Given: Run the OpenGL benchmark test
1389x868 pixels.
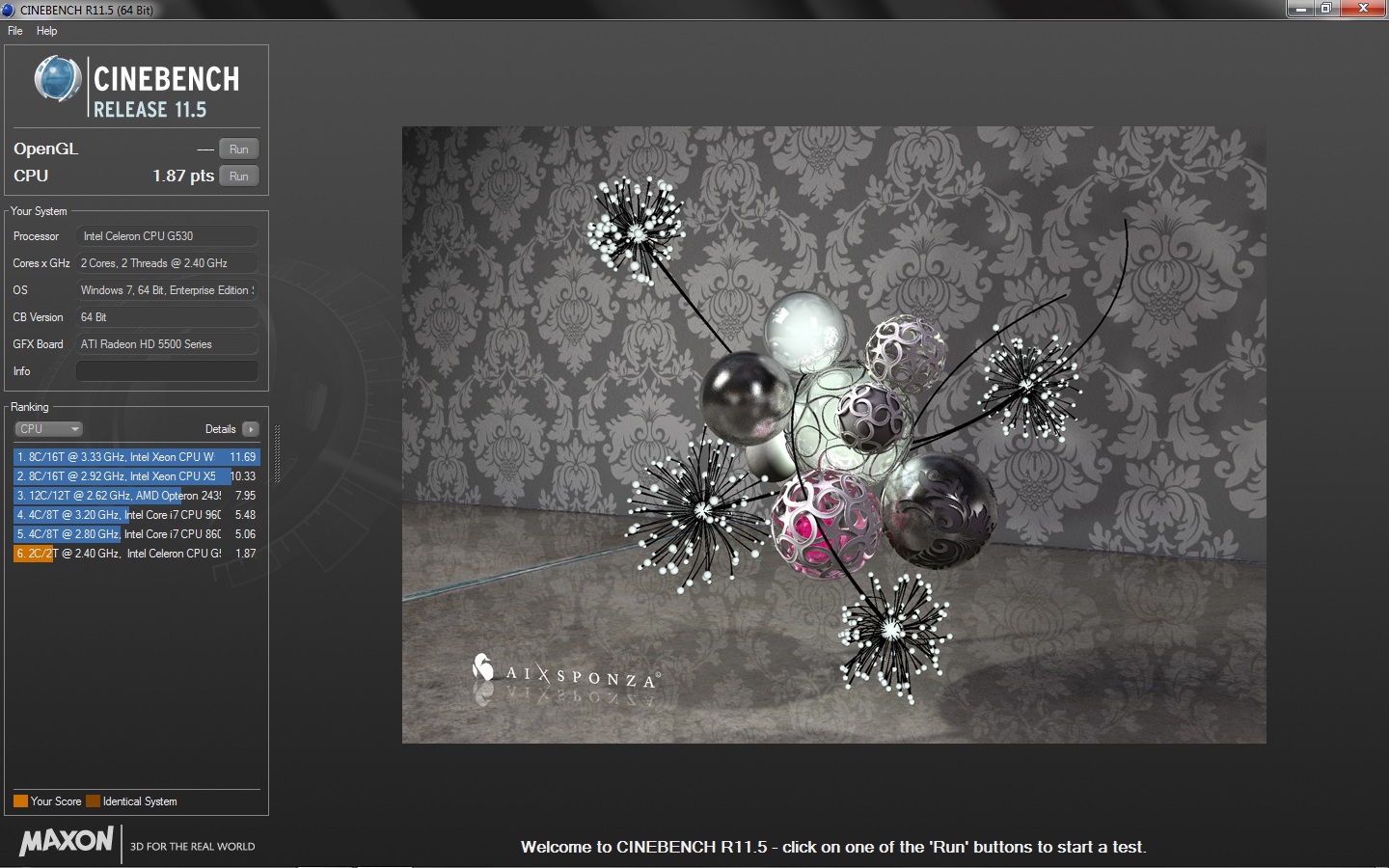Looking at the screenshot, I should click(x=239, y=149).
